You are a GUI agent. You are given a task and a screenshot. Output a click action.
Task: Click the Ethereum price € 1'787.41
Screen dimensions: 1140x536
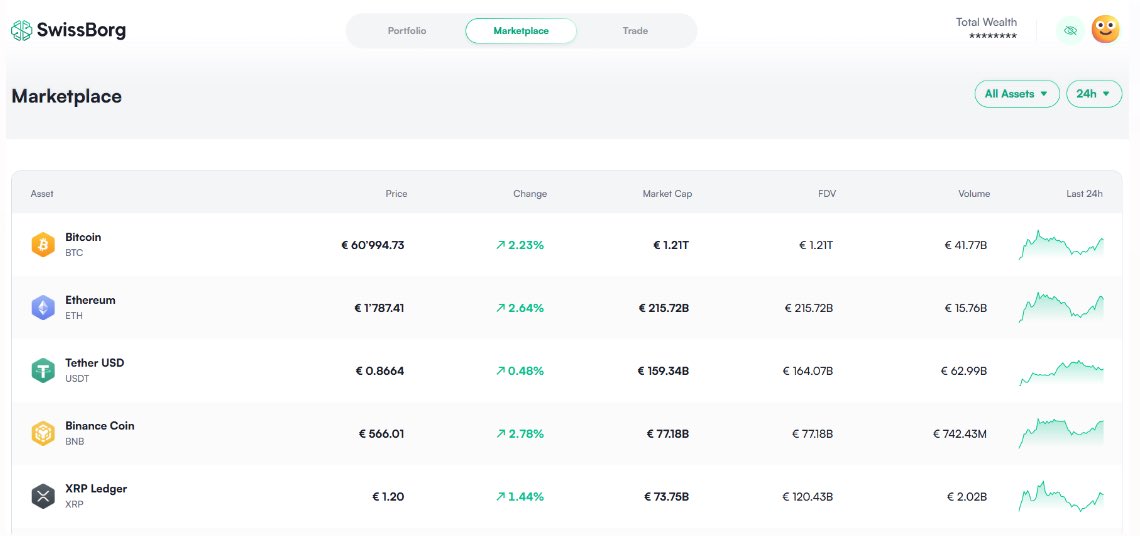(380, 308)
